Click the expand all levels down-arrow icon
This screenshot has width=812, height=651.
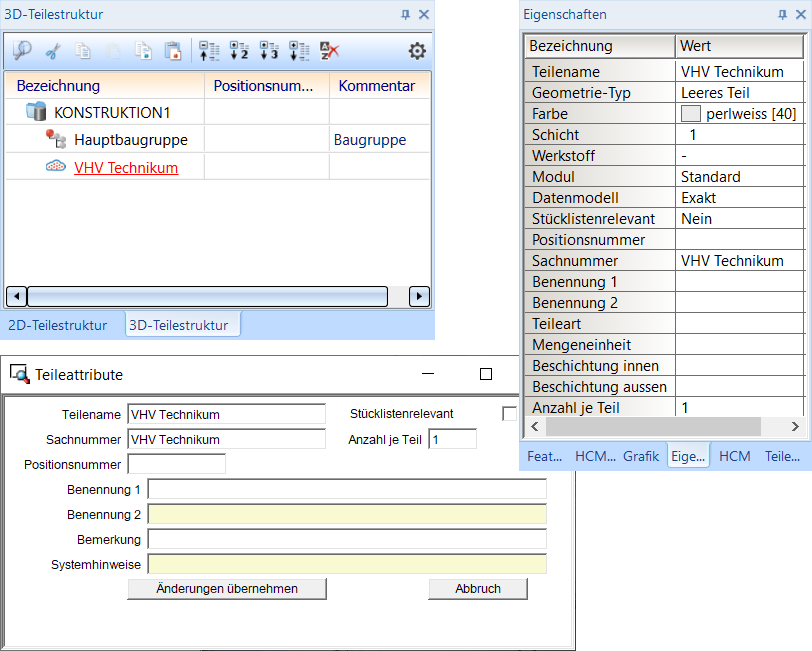point(299,51)
